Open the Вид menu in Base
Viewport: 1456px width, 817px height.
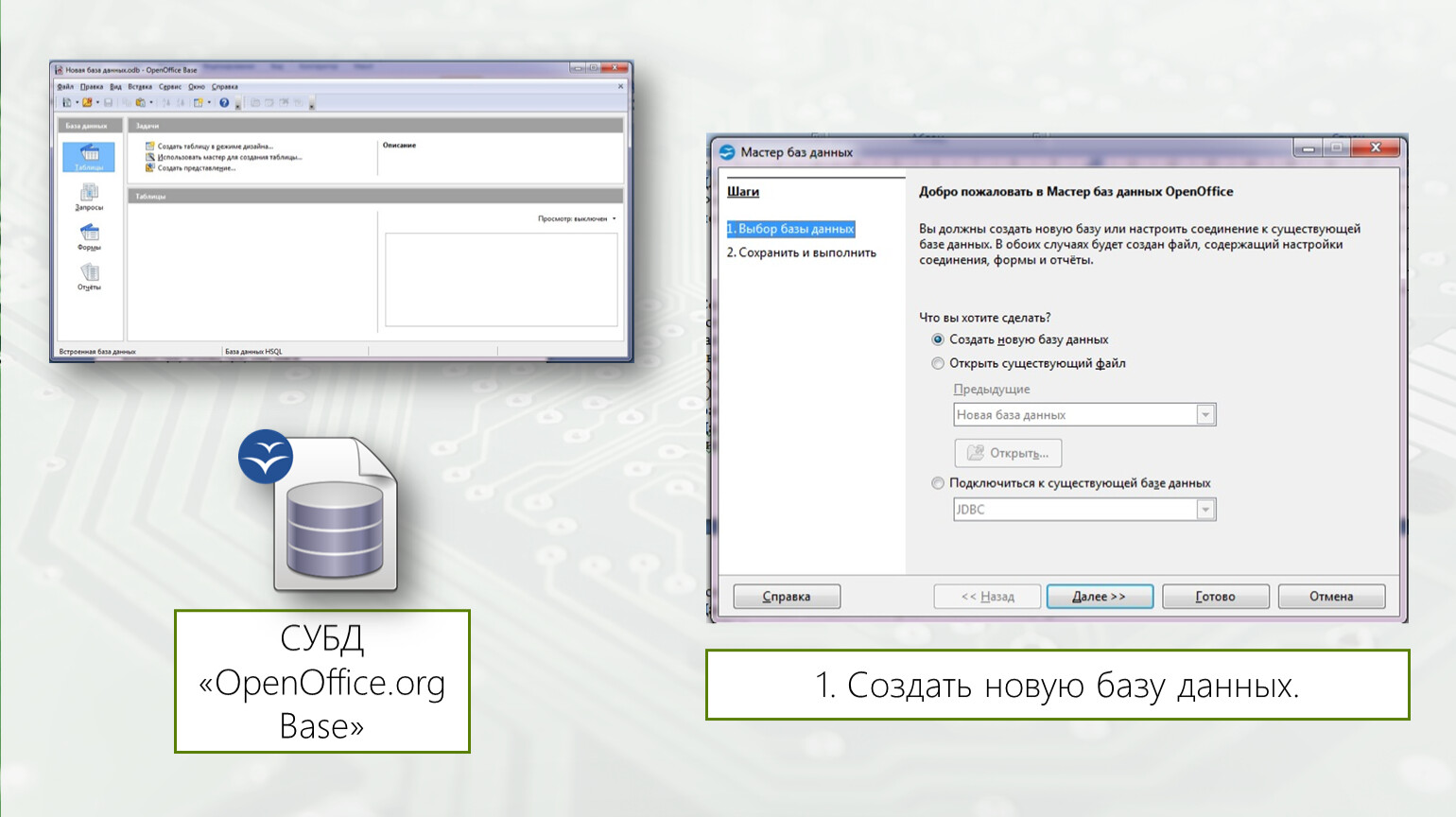(x=115, y=86)
